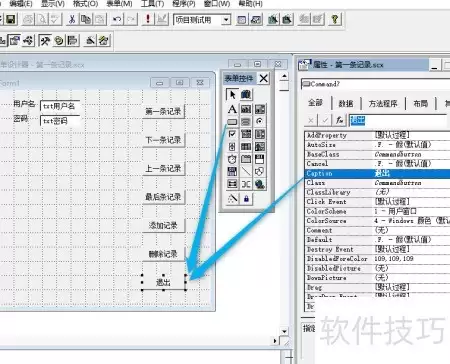Click the Copy icon in the toolbar
This screenshot has width=450, height=364.
point(86,20)
